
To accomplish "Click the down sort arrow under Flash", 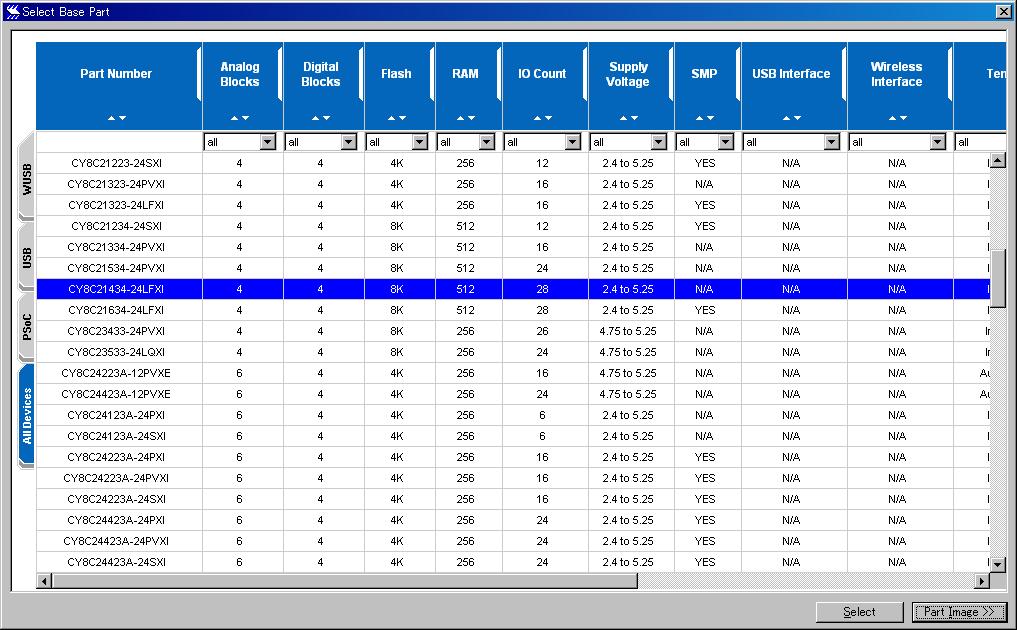I will pos(402,118).
